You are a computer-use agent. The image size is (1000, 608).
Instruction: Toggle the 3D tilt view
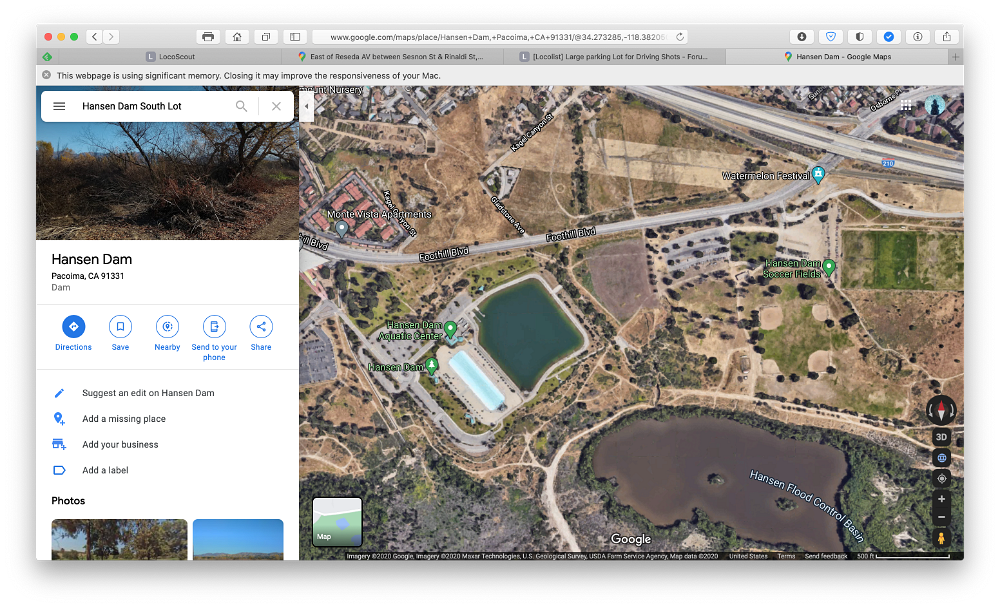[941, 437]
